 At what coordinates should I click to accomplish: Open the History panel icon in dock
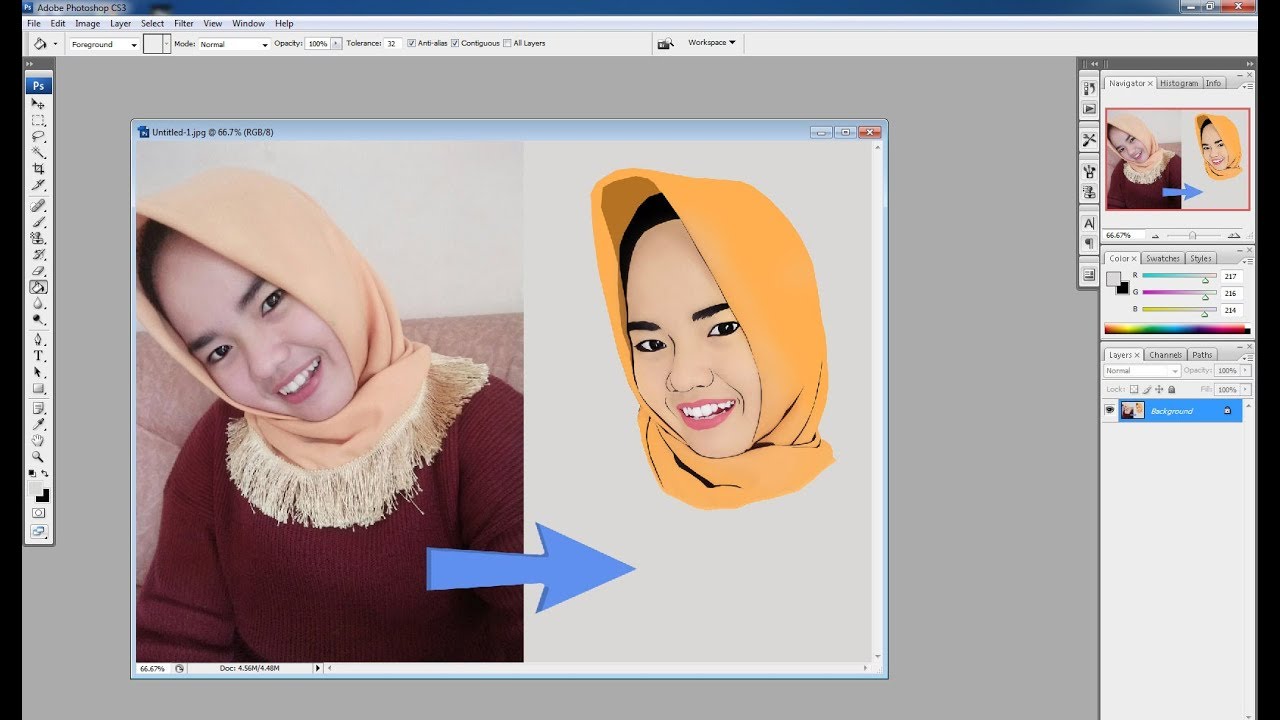[1089, 88]
